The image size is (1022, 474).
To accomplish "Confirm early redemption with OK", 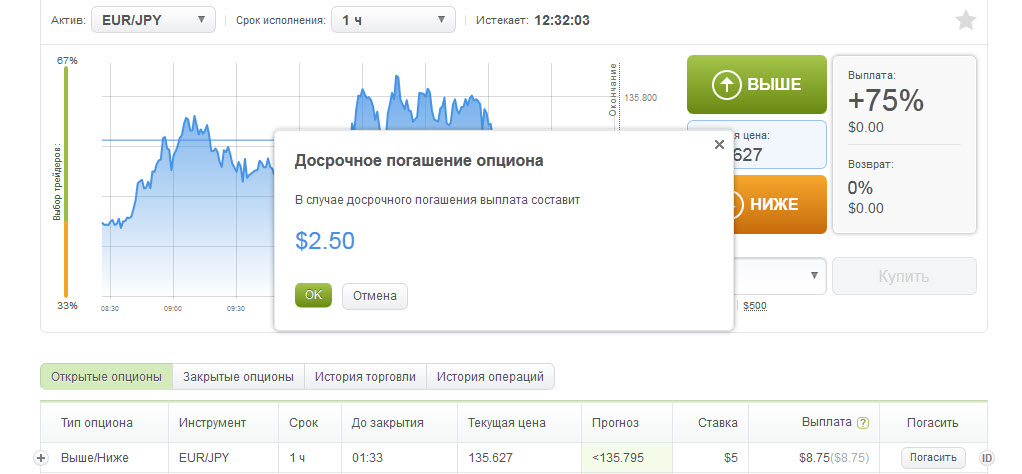I will 314,295.
